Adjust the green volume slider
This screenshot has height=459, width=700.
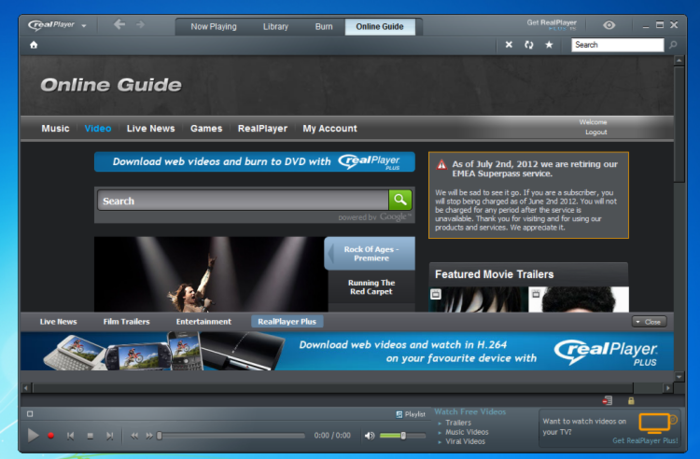pyautogui.click(x=403, y=435)
